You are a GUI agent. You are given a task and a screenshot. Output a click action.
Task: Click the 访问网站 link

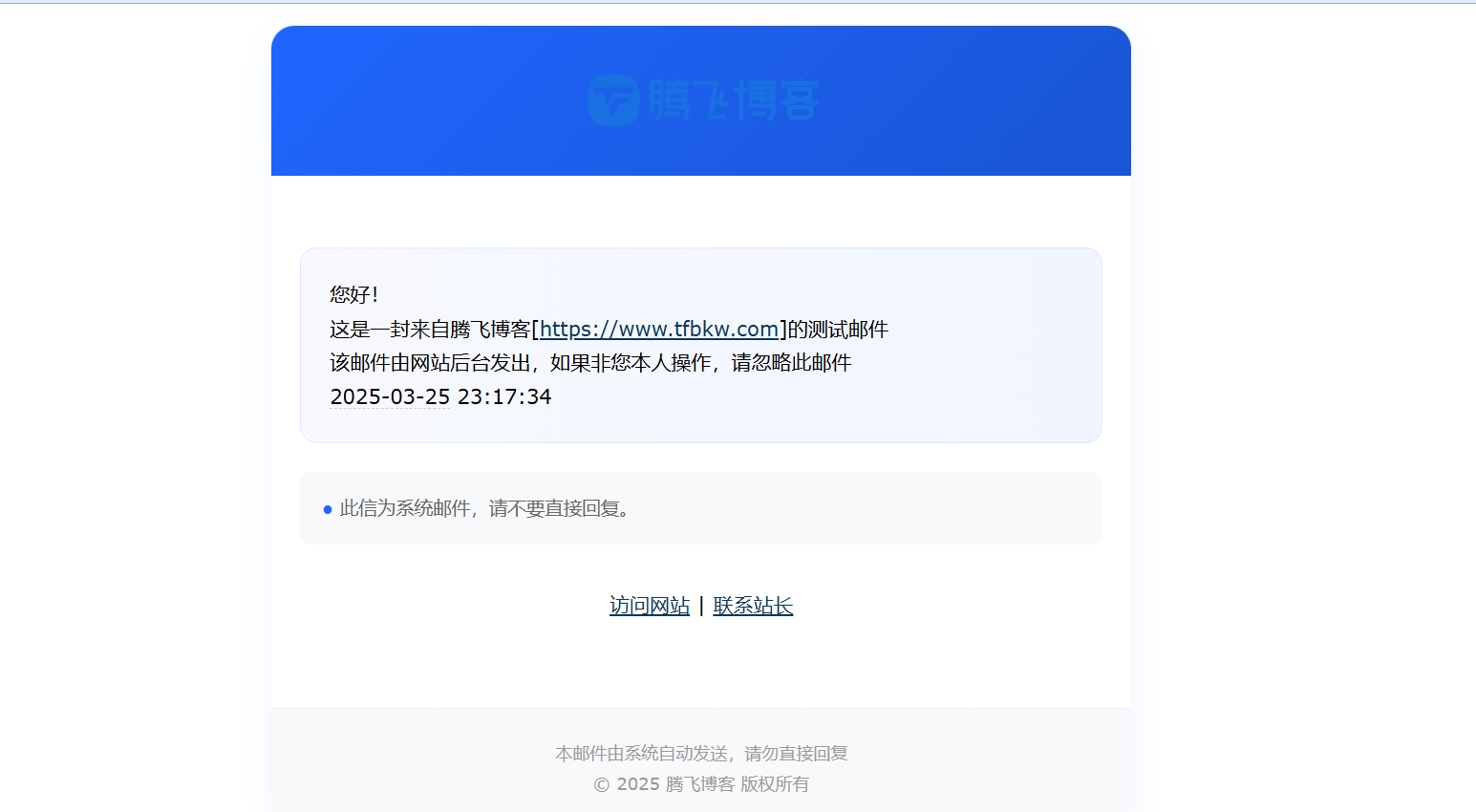tap(649, 605)
